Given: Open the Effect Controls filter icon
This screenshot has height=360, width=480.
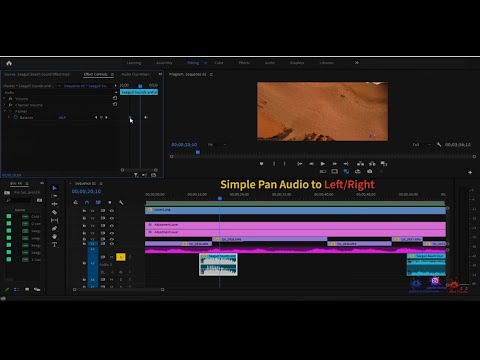Looking at the screenshot, I should [x=136, y=175].
